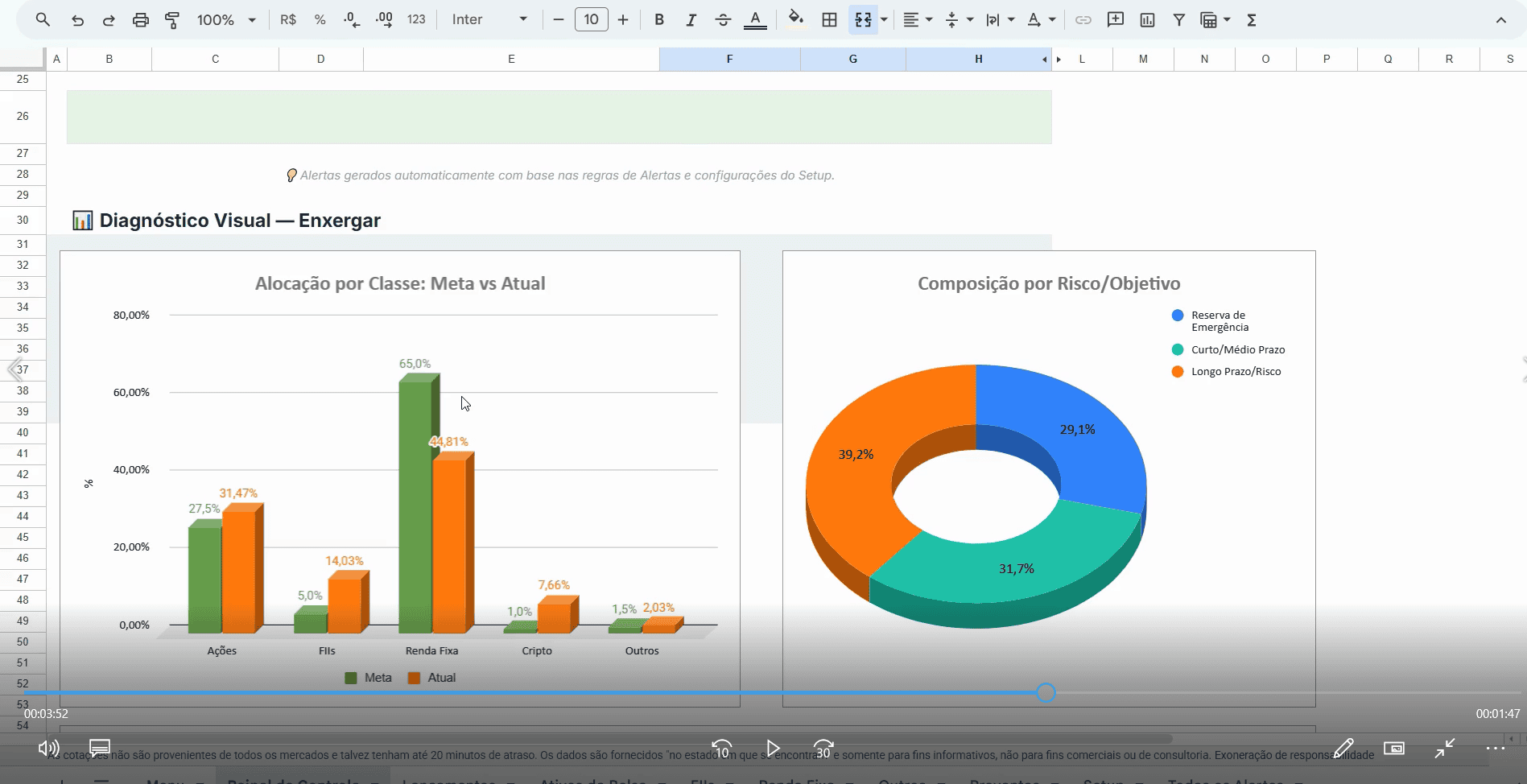The image size is (1527, 784).
Task: Insert a chart
Action: pos(1147,20)
